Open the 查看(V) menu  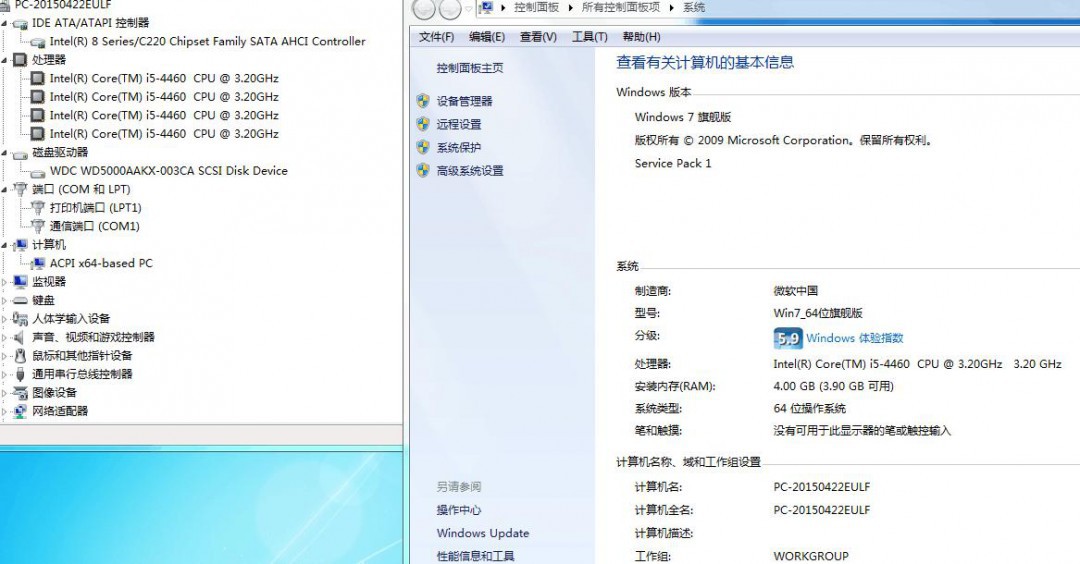click(x=538, y=37)
